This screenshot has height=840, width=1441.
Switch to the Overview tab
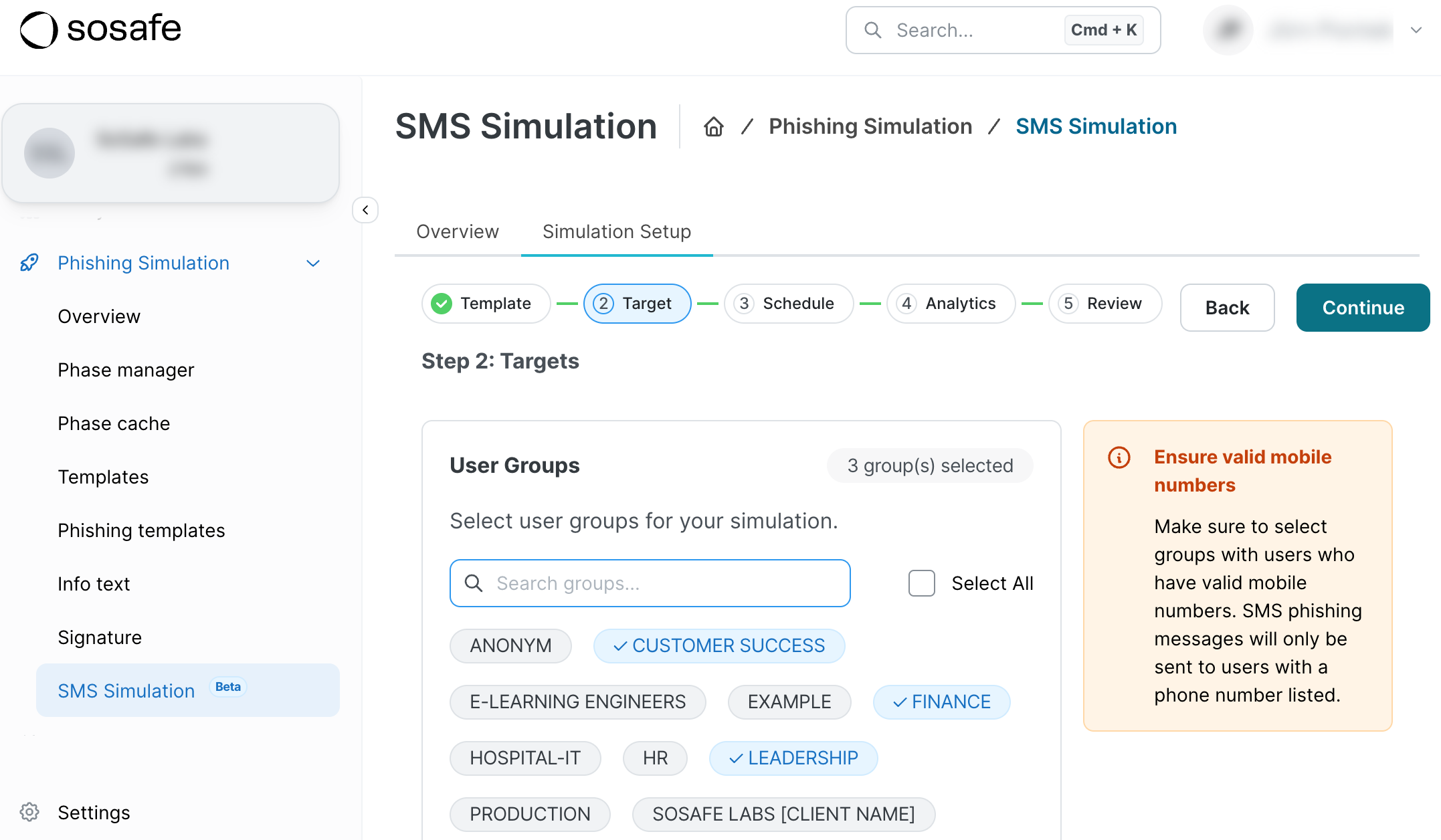[457, 231]
